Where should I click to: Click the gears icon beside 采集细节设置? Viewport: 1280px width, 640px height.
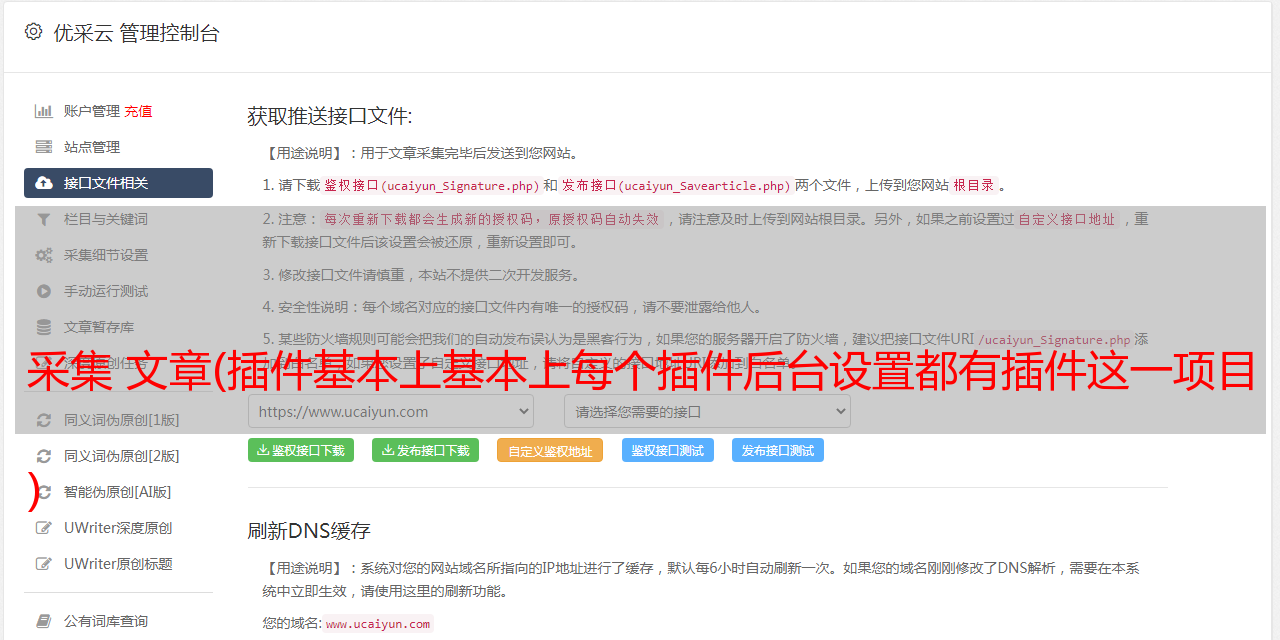click(44, 255)
